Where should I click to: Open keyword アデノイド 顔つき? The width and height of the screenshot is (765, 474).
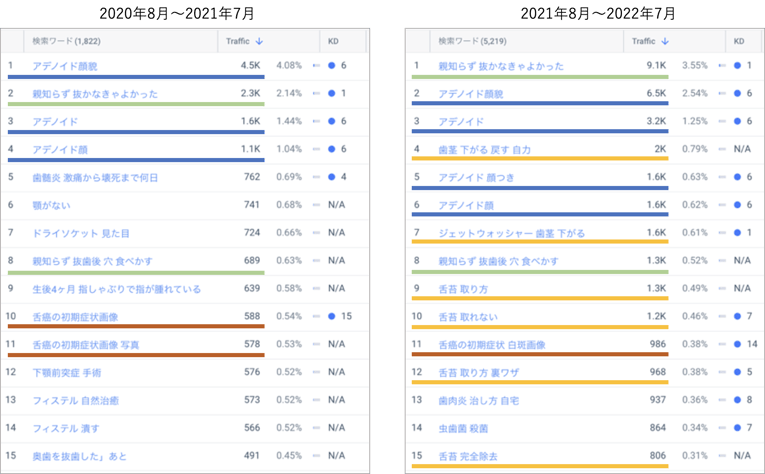click(x=476, y=178)
